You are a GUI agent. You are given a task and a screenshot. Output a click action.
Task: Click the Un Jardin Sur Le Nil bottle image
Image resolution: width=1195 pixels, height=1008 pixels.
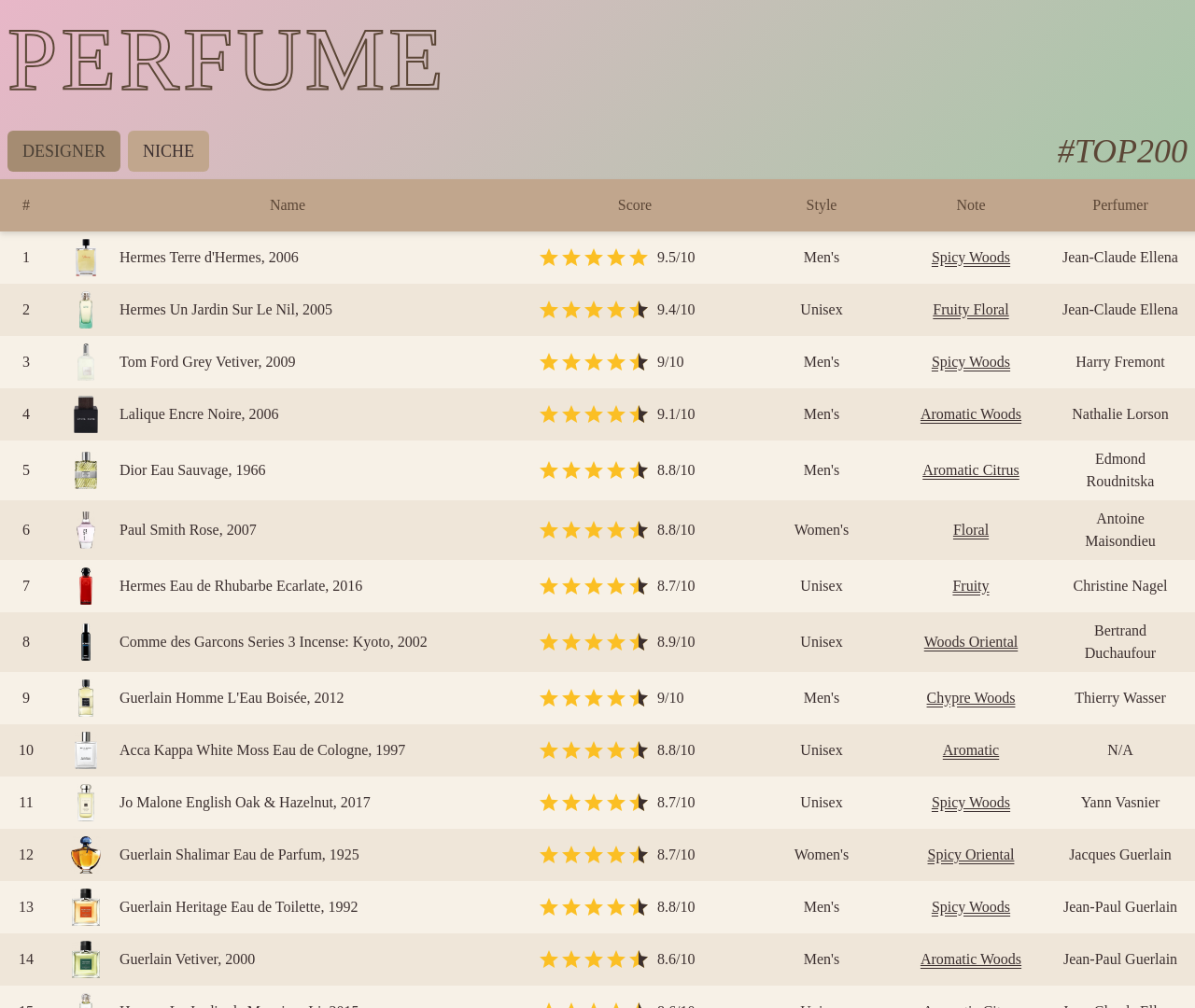(86, 310)
